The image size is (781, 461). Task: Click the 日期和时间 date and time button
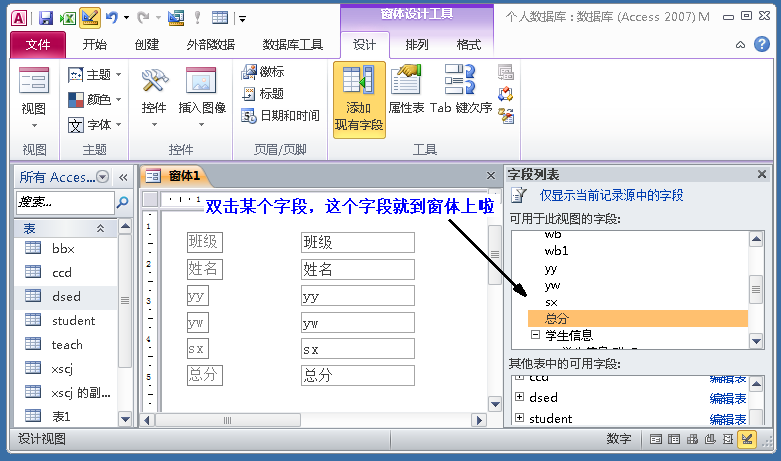coord(280,115)
